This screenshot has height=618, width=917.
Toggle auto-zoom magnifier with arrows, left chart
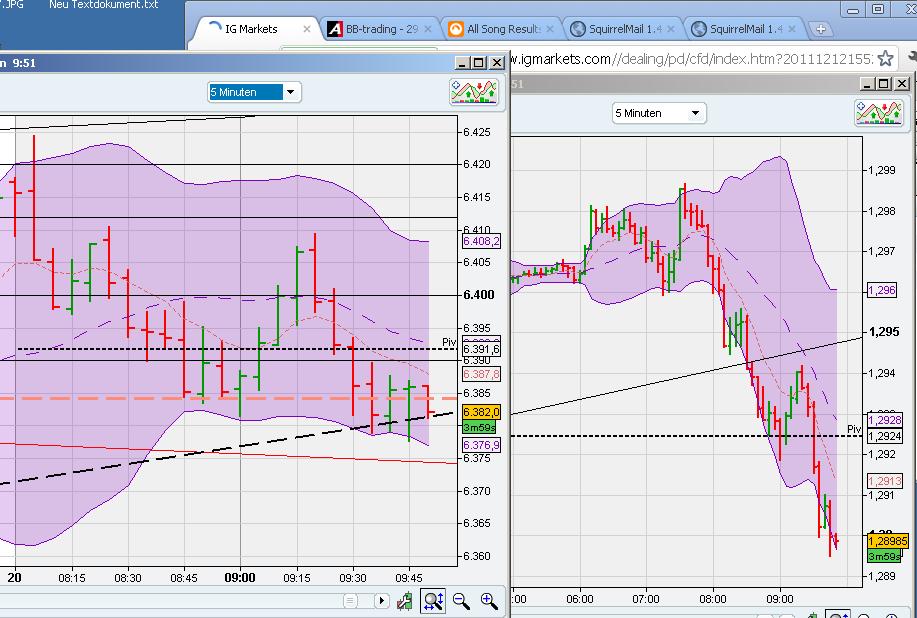coord(433,601)
